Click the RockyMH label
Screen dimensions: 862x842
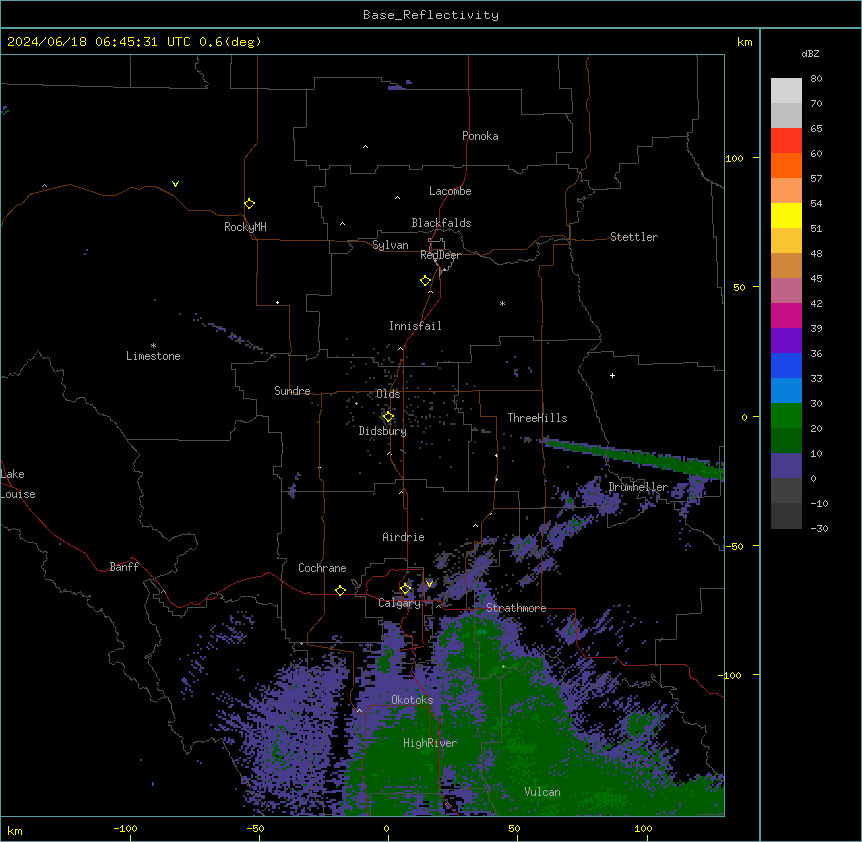coord(245,227)
